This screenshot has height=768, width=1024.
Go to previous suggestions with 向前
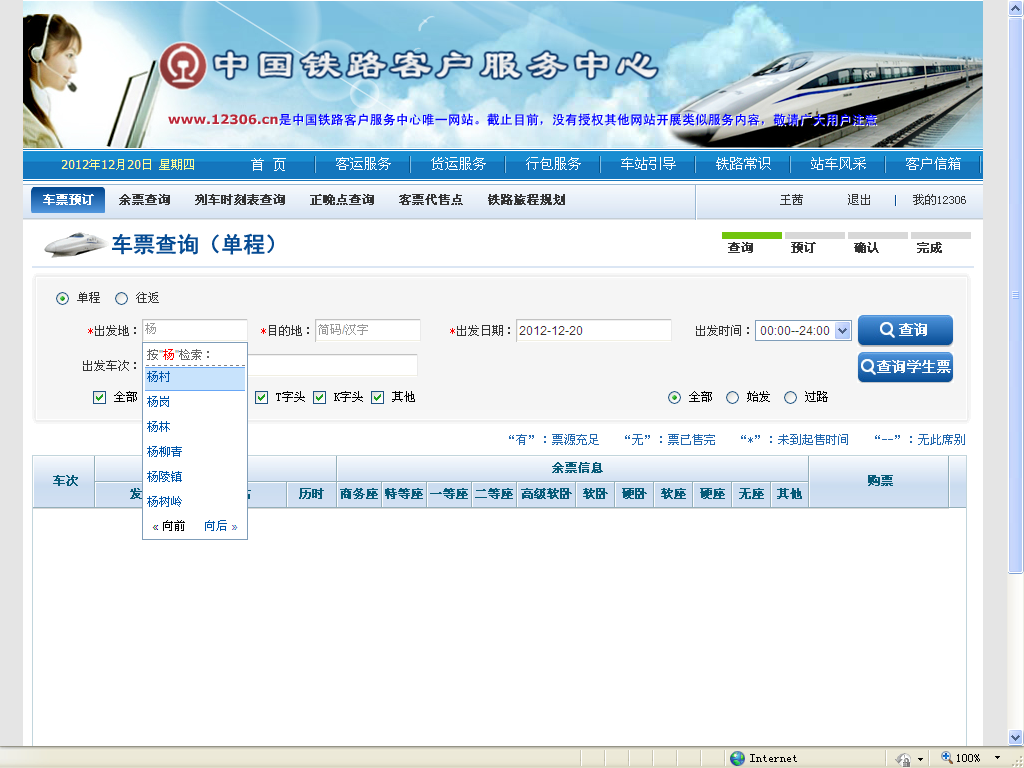coord(168,526)
